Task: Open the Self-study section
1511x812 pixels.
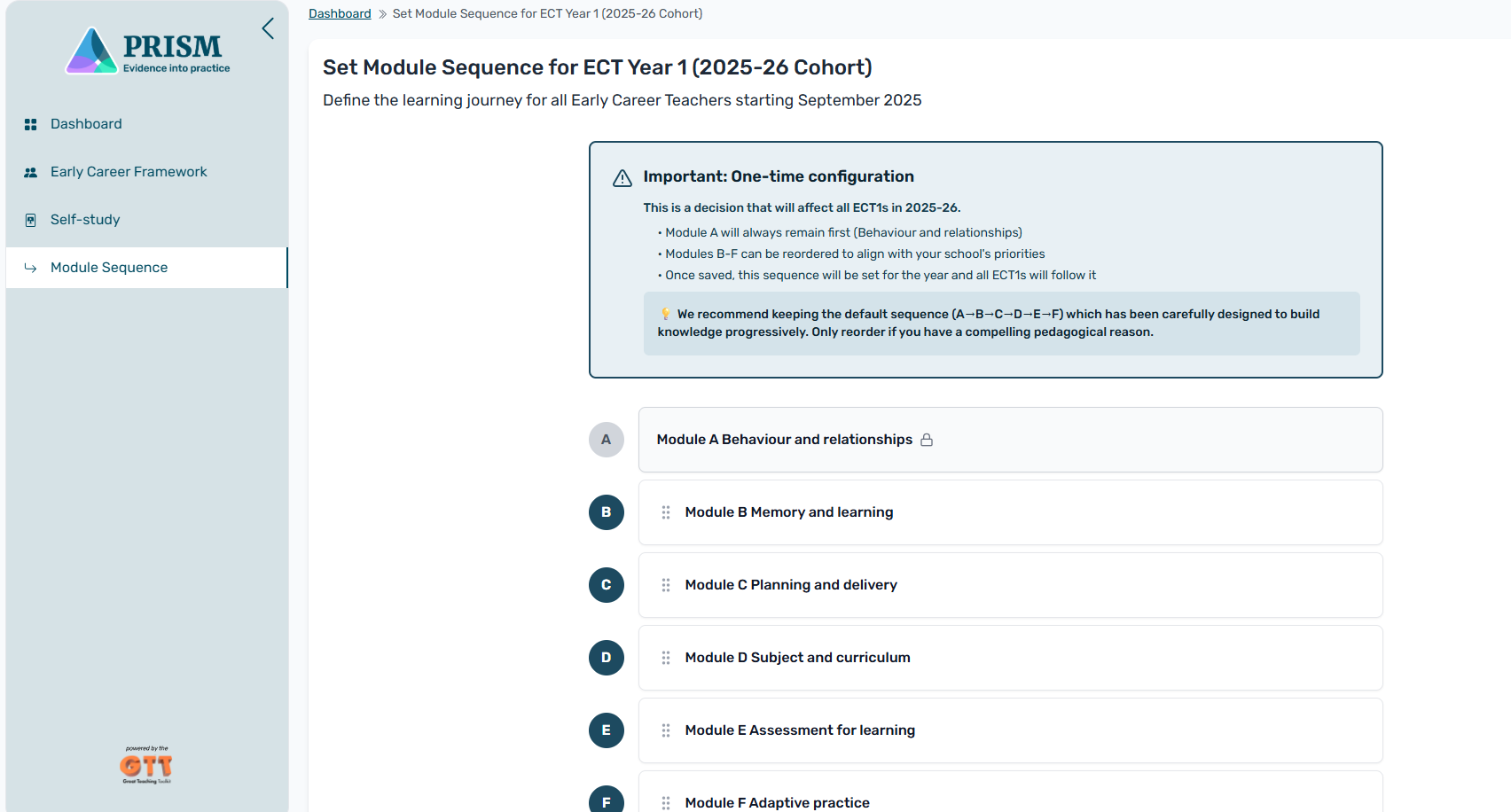Action: (x=85, y=220)
